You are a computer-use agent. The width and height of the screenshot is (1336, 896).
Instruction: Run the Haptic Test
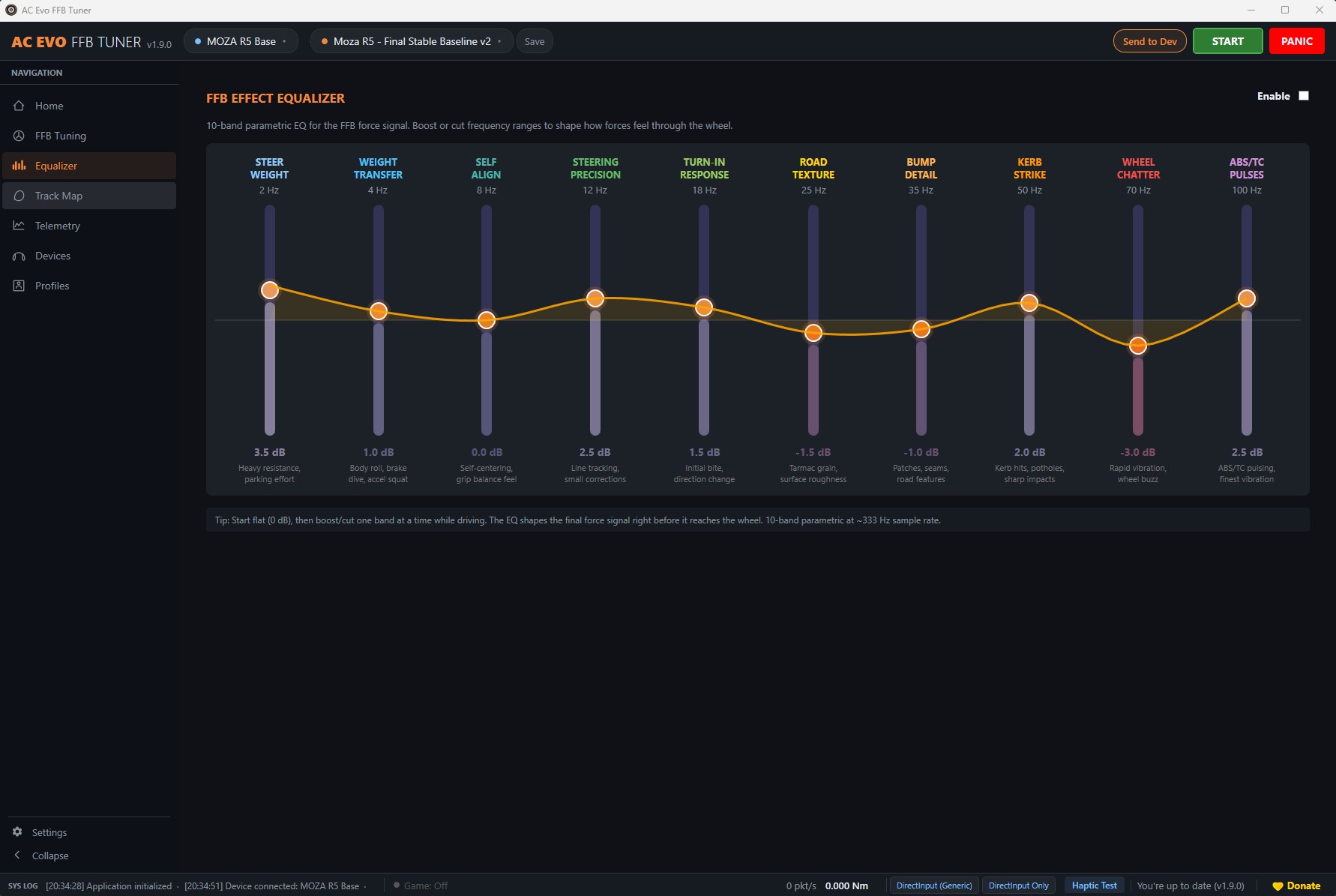click(x=1095, y=886)
